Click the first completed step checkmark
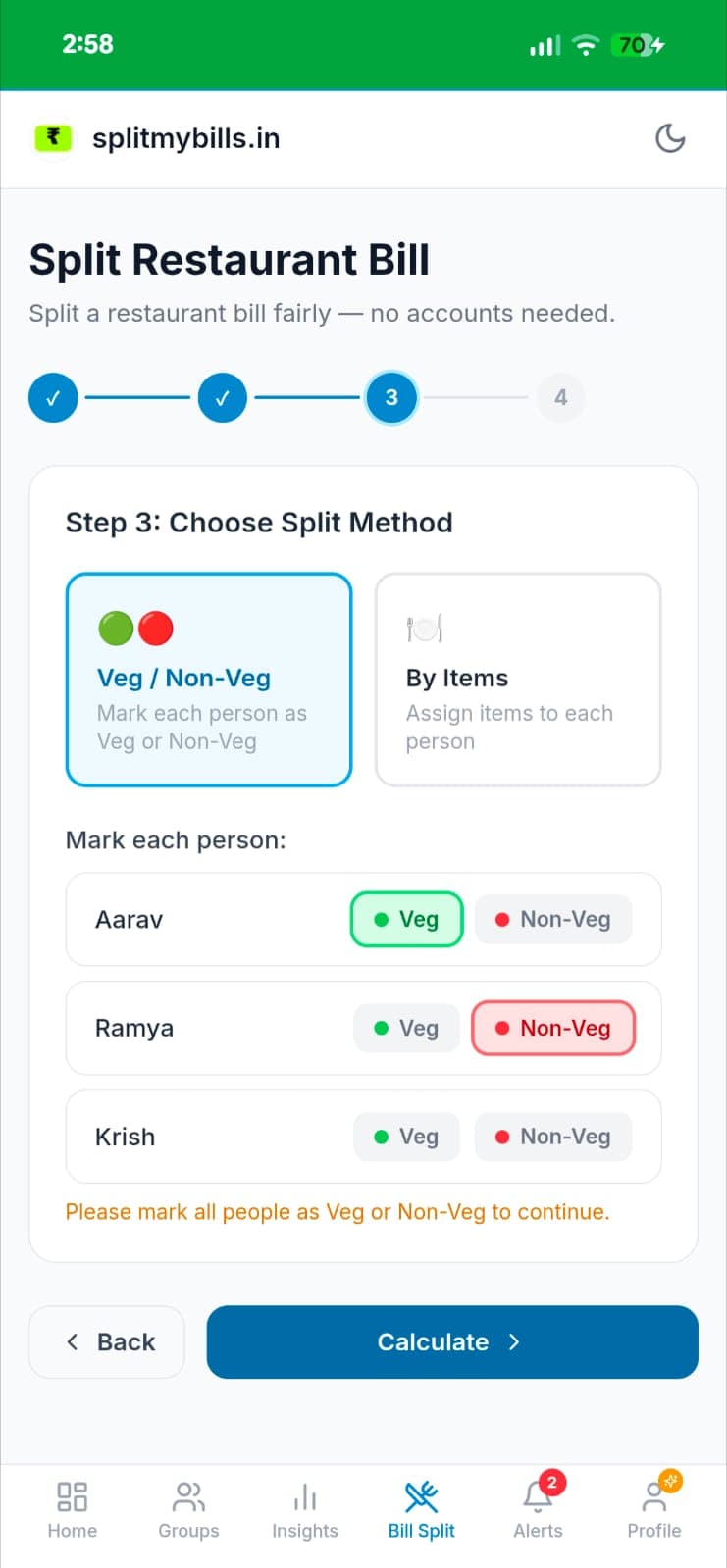 coord(53,397)
